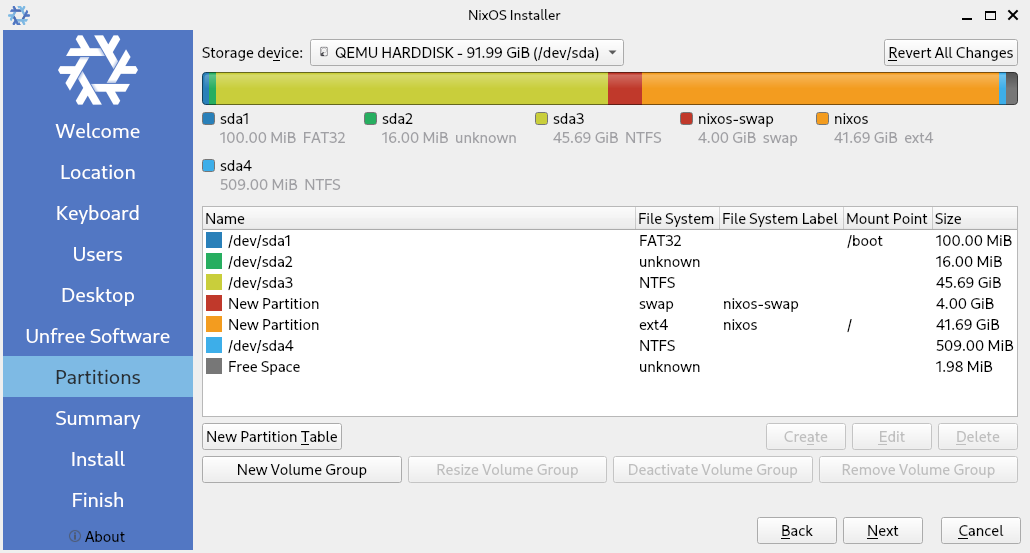Image resolution: width=1030 pixels, height=553 pixels.
Task: Click the gray Free Space row icon
Action: click(x=214, y=367)
